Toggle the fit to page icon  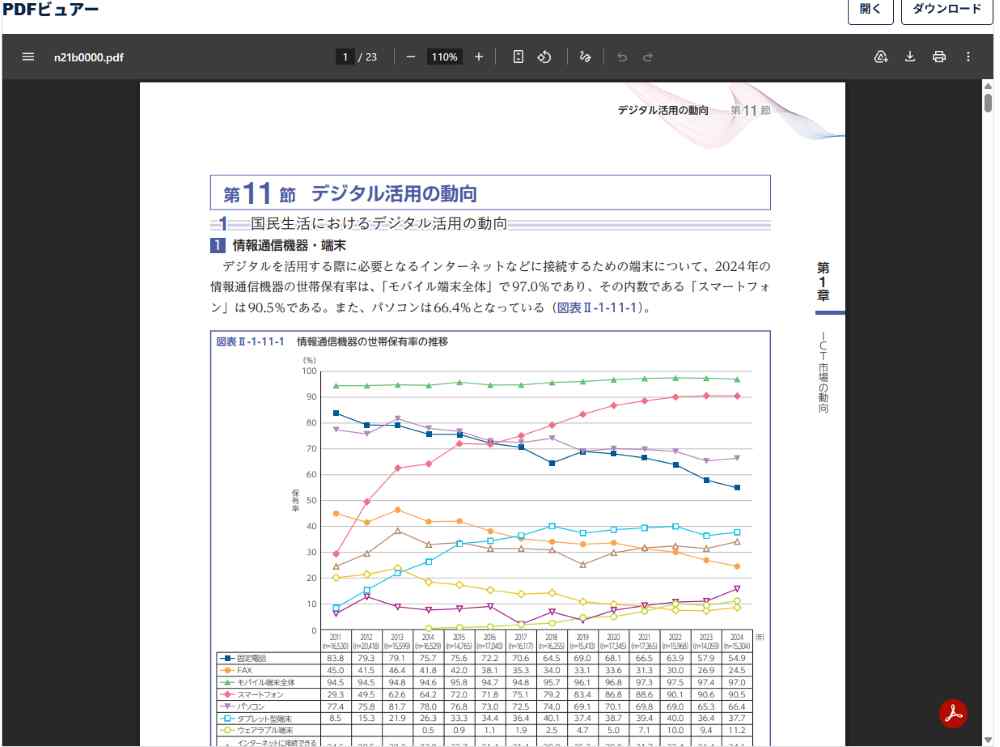(x=518, y=57)
